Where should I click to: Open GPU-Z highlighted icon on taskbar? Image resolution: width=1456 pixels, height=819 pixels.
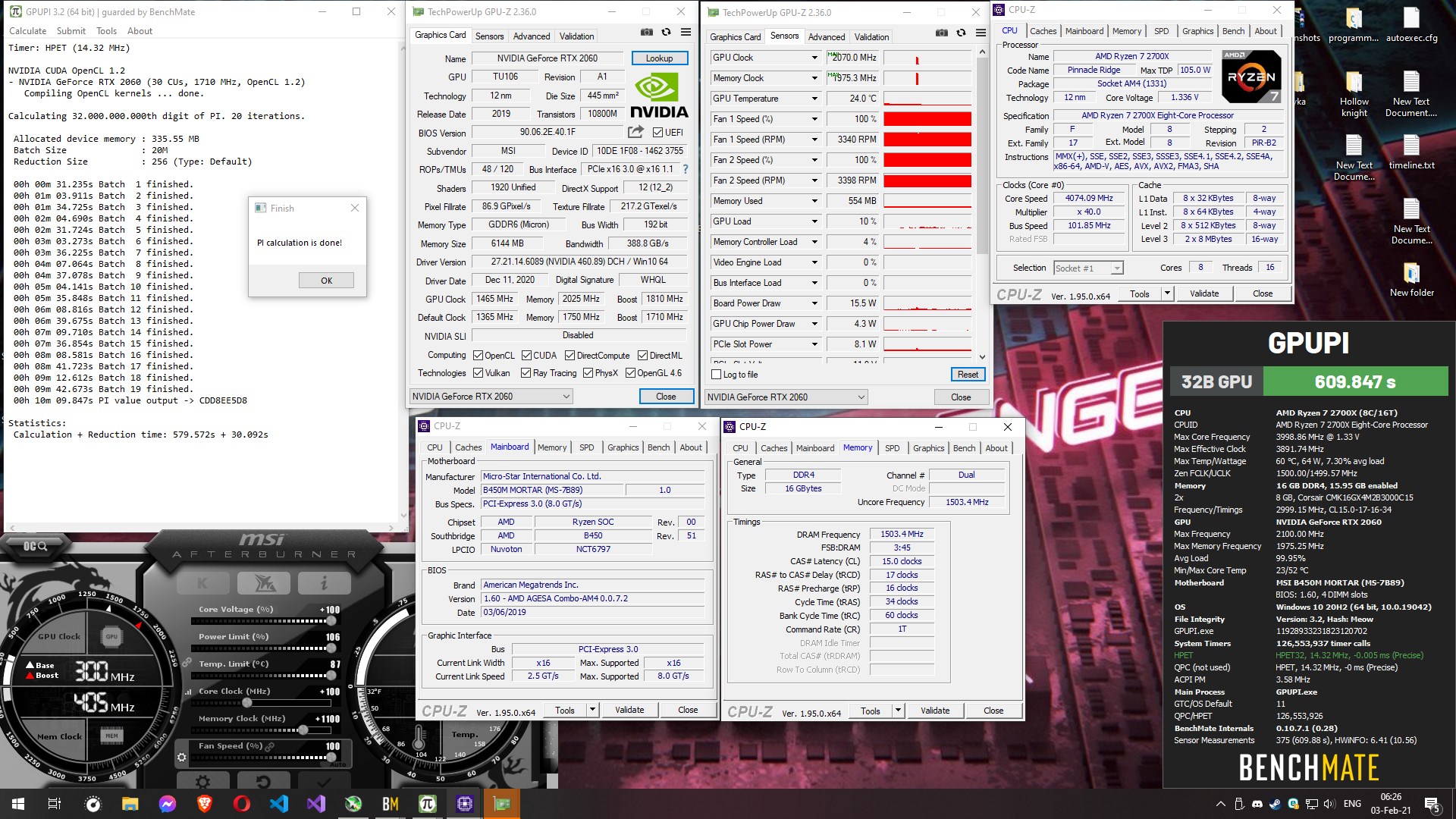coord(501,804)
